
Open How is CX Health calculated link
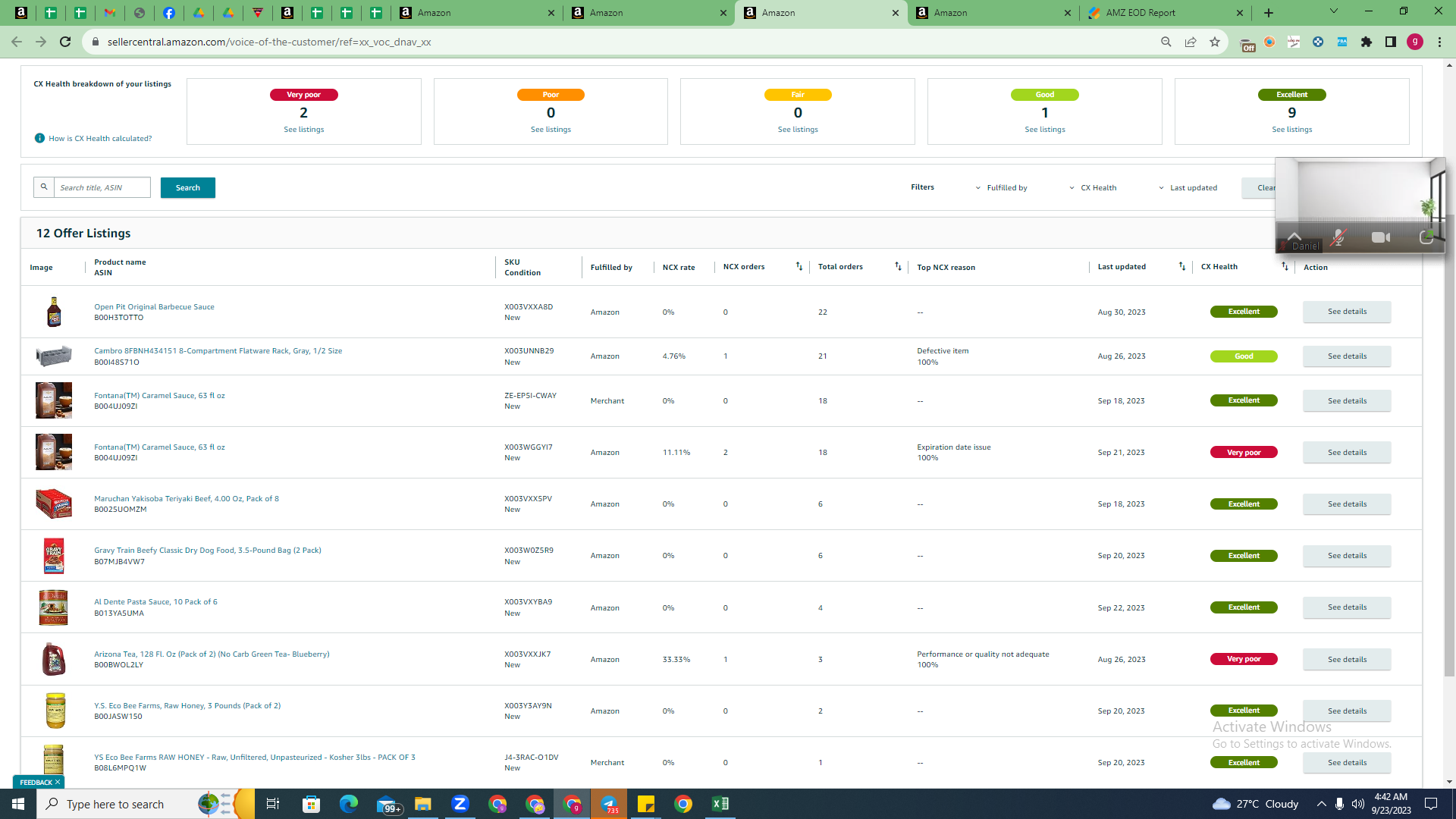100,139
